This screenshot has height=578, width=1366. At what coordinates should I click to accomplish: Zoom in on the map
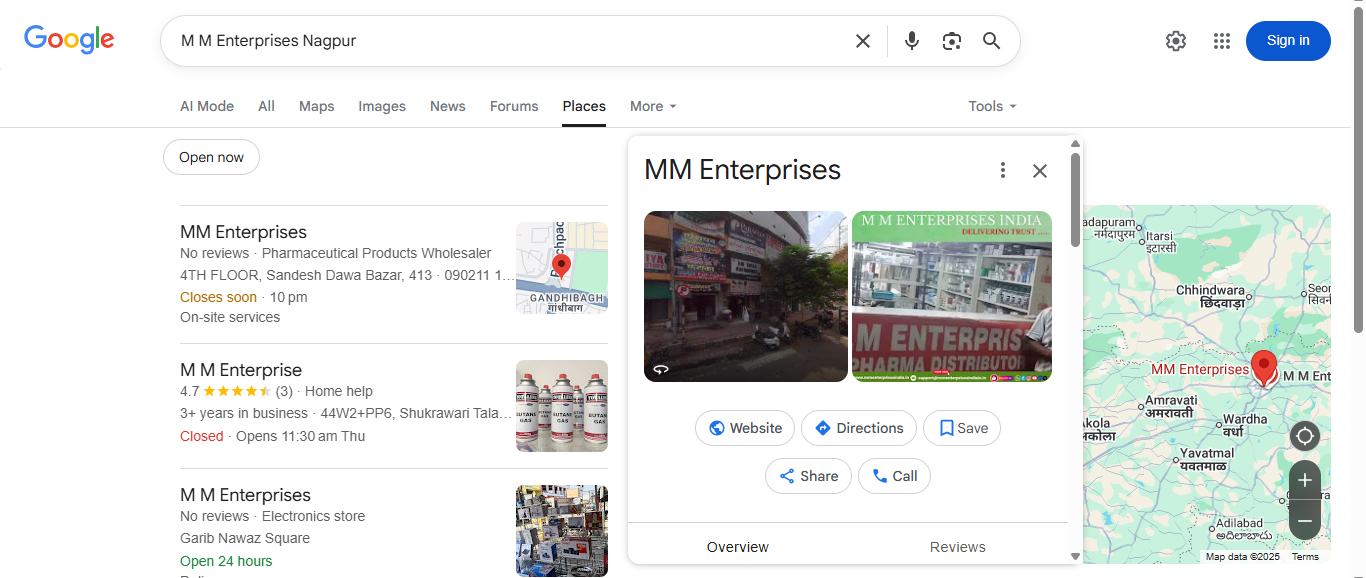pyautogui.click(x=1304, y=481)
